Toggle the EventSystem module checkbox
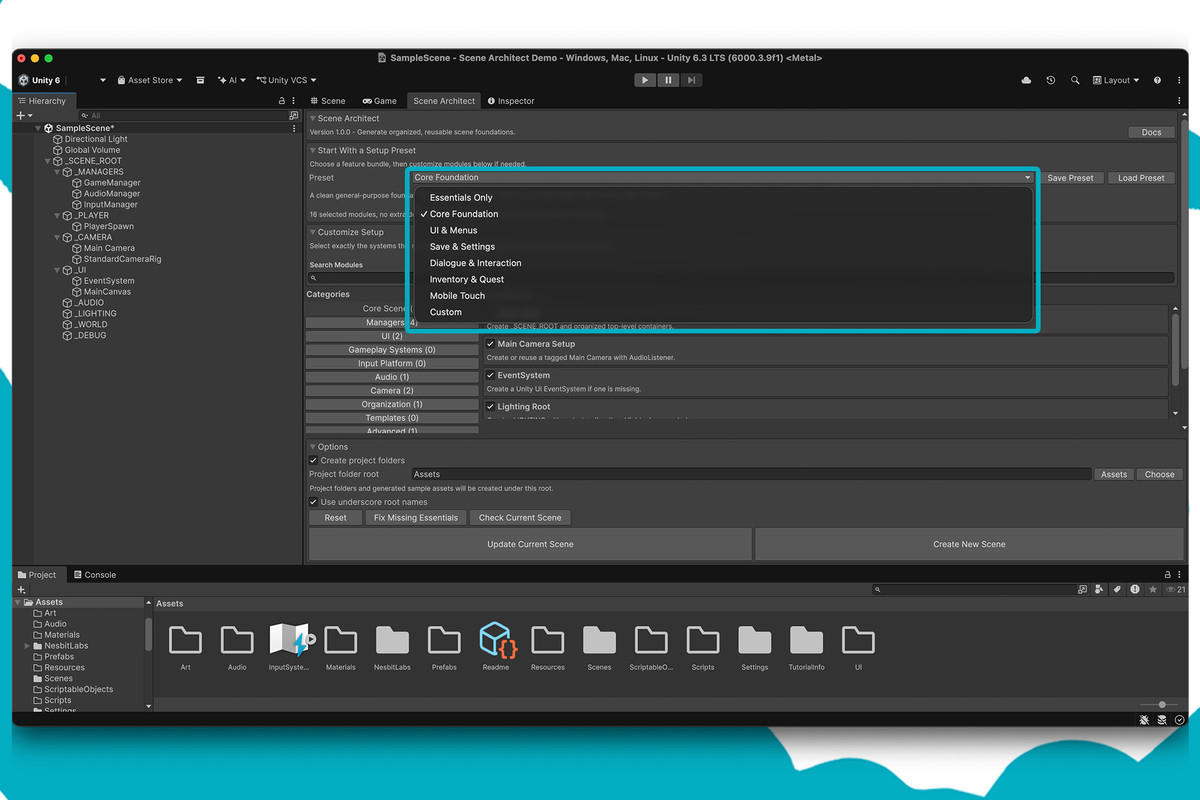The height and width of the screenshot is (800, 1200). coord(491,375)
